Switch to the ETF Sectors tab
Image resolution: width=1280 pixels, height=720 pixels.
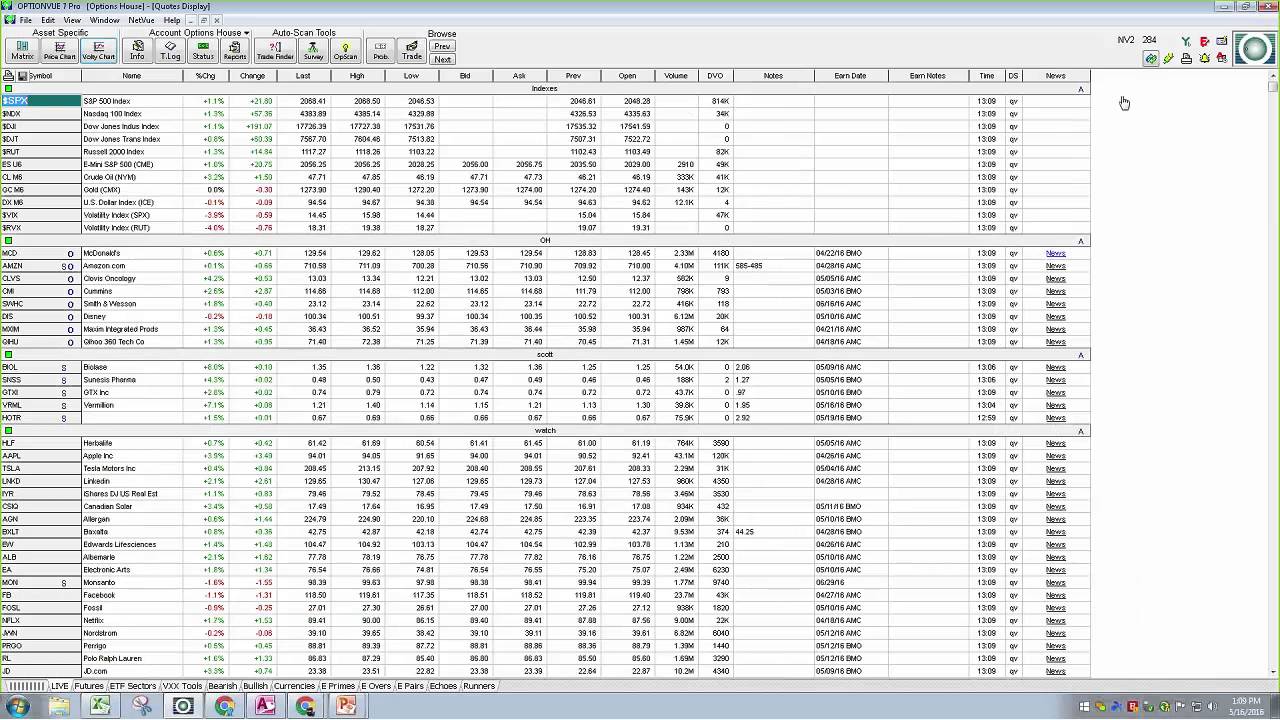(x=133, y=686)
